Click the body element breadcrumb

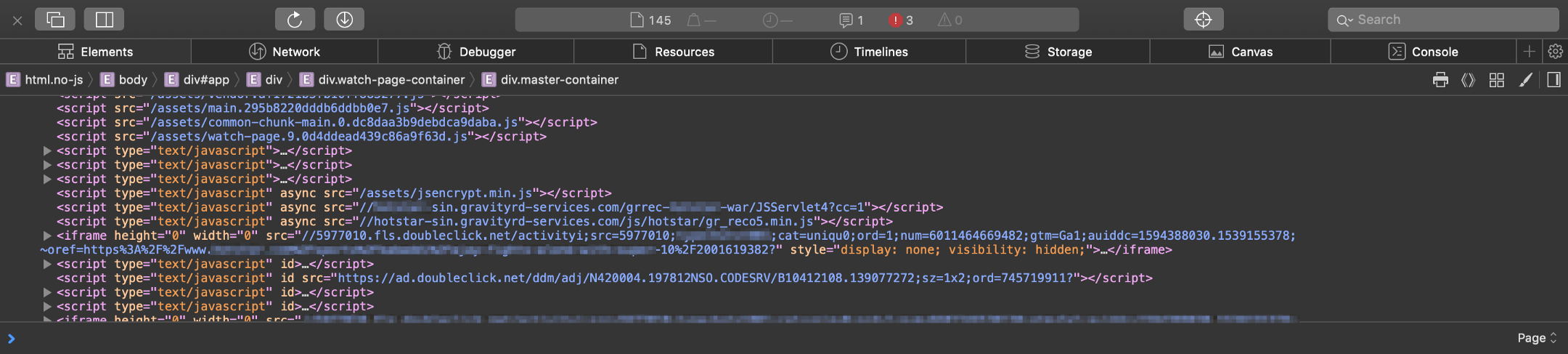[124, 80]
